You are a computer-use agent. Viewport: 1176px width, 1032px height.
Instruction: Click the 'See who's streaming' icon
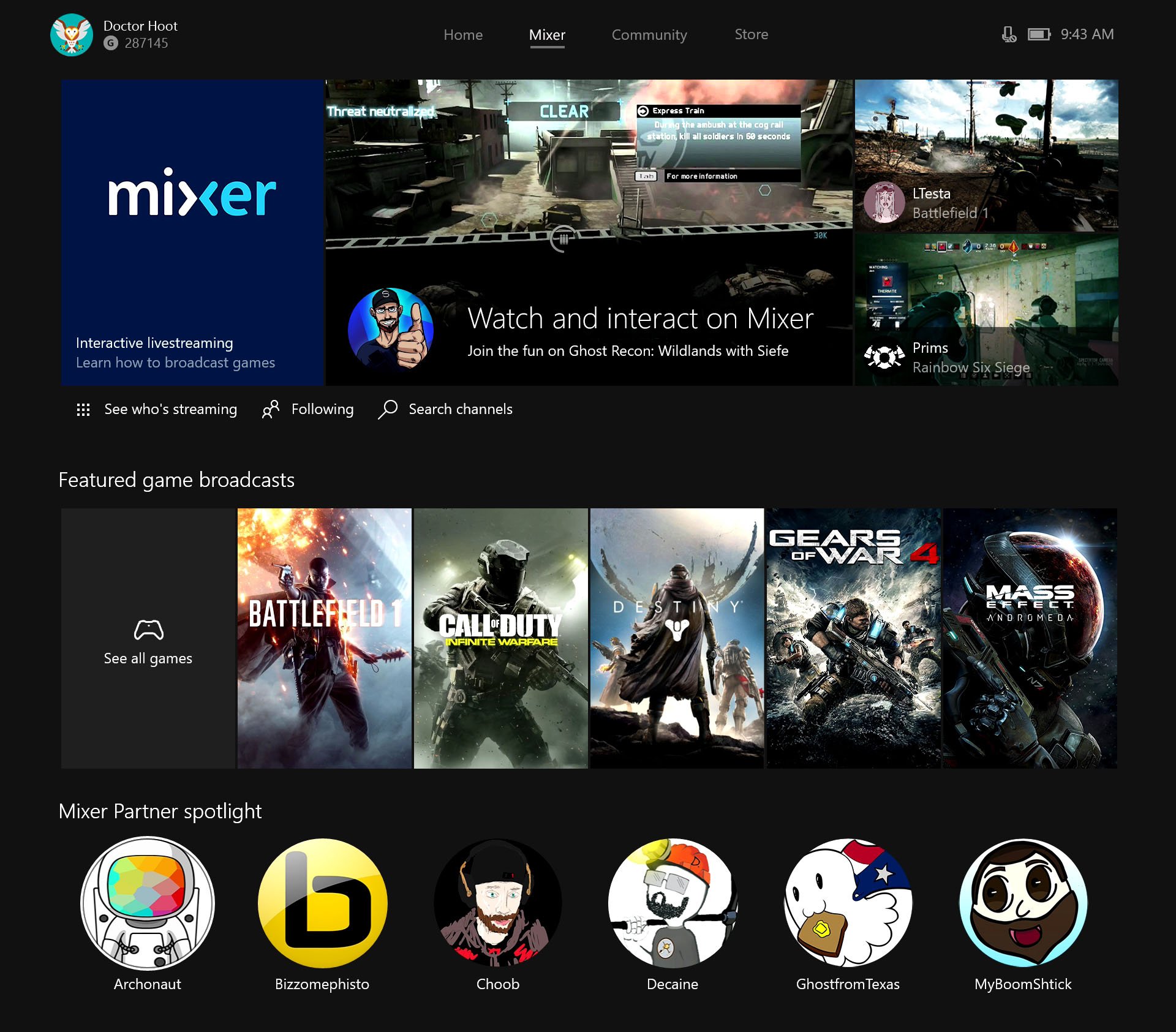pos(84,409)
